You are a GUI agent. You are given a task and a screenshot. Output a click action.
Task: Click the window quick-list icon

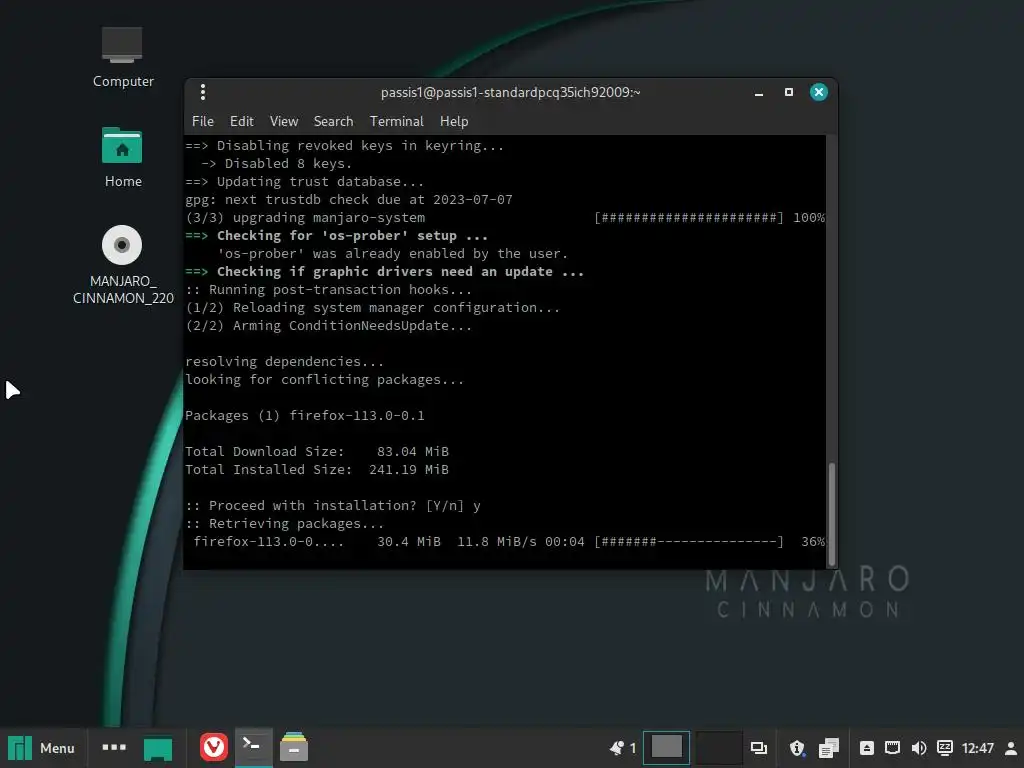[x=759, y=748]
